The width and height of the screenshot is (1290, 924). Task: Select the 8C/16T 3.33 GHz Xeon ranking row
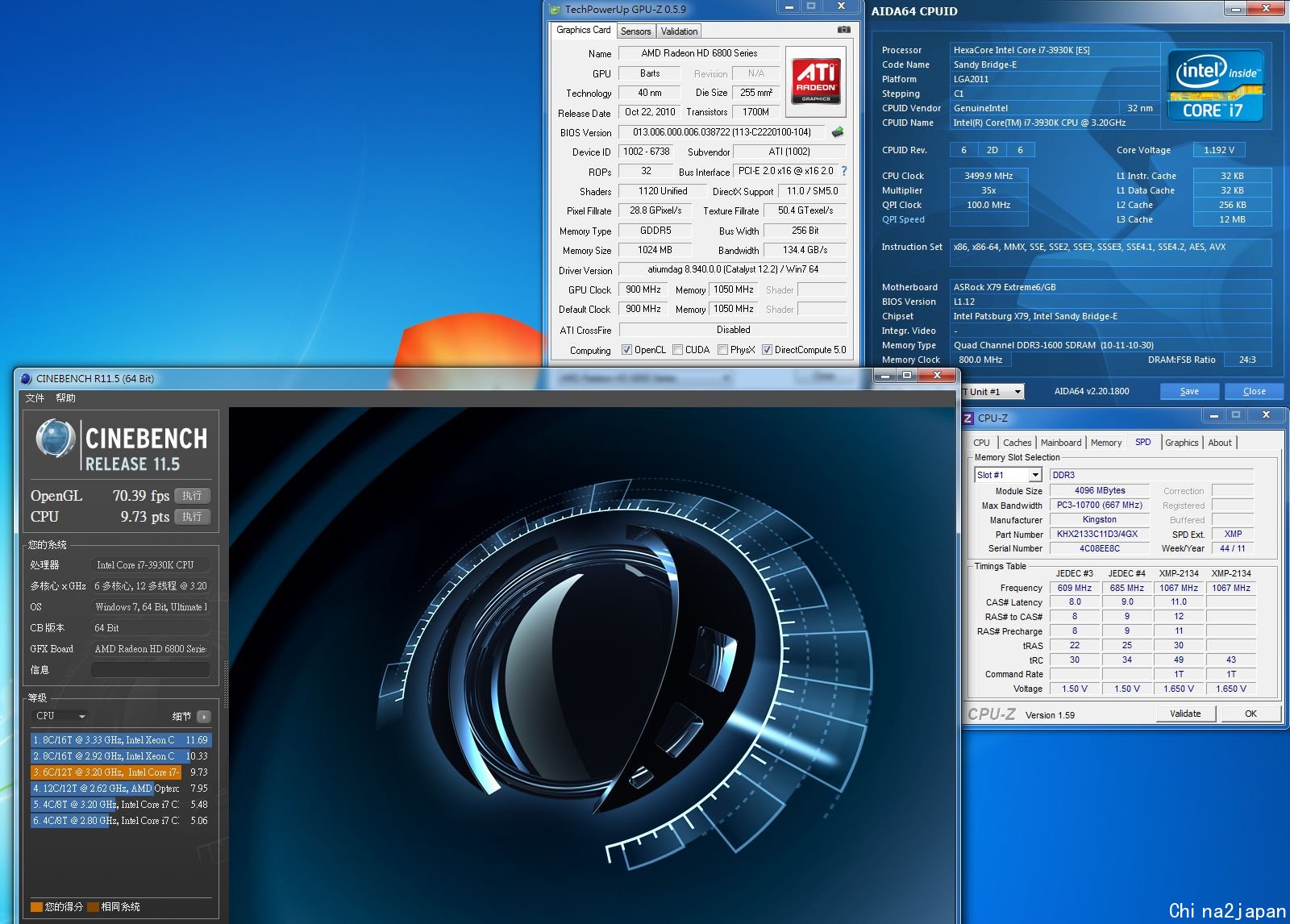(121, 739)
